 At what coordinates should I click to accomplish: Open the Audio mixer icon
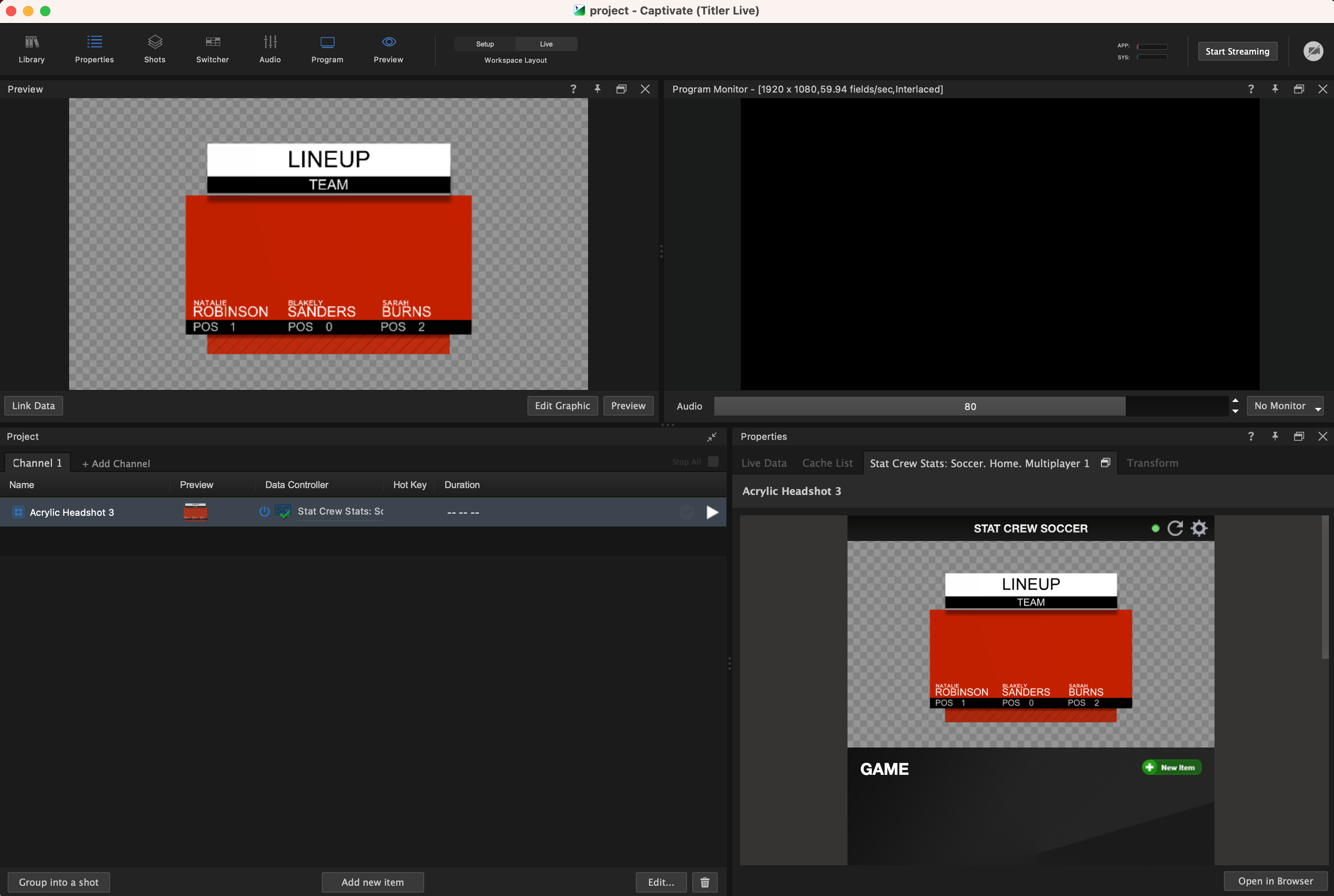coord(270,43)
